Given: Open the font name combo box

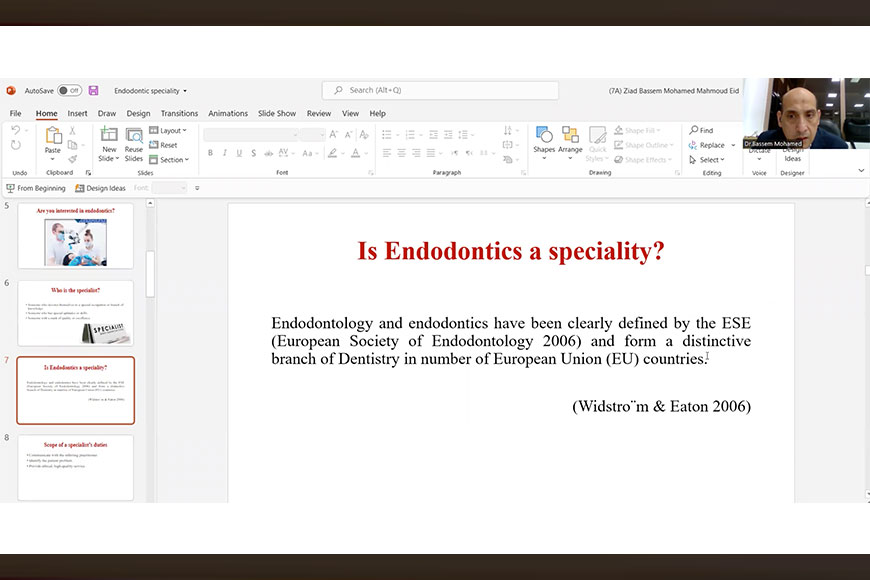Looking at the screenshot, I should 251,134.
